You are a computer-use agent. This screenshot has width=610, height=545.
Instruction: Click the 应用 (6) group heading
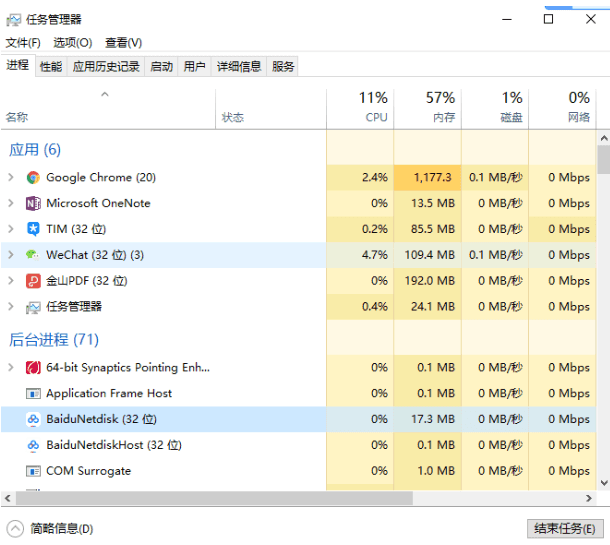click(x=35, y=150)
